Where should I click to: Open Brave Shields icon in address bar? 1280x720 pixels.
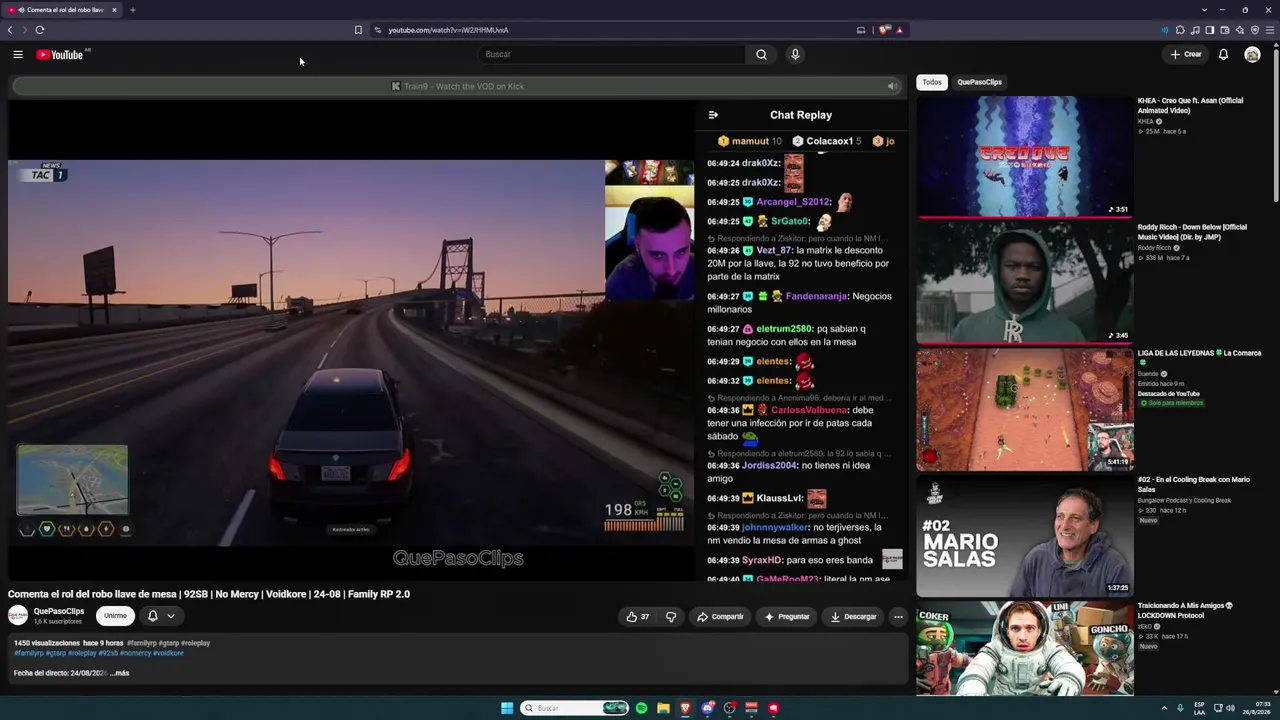[x=884, y=30]
